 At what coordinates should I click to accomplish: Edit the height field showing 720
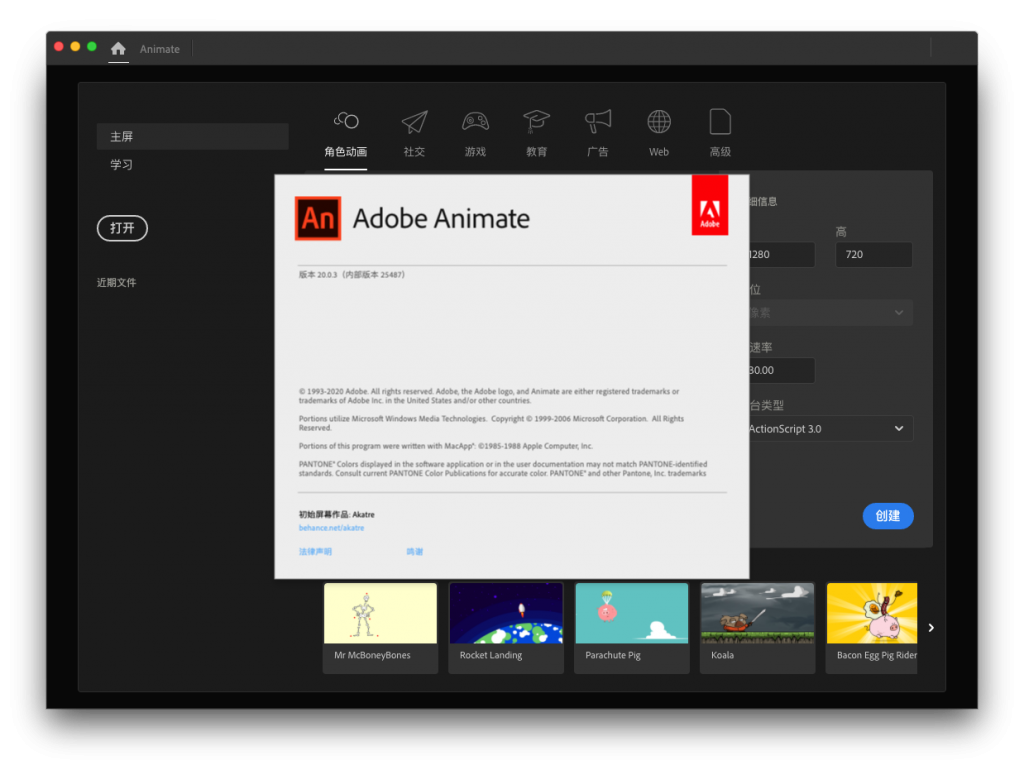874,254
